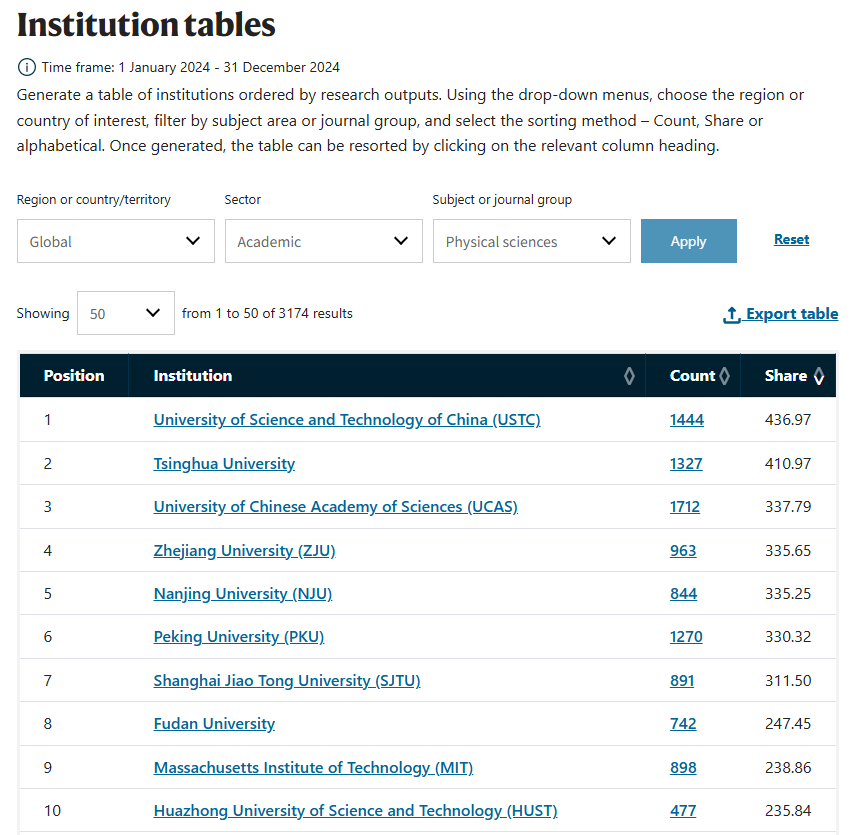
Task: Click the Export table link
Action: coord(791,314)
